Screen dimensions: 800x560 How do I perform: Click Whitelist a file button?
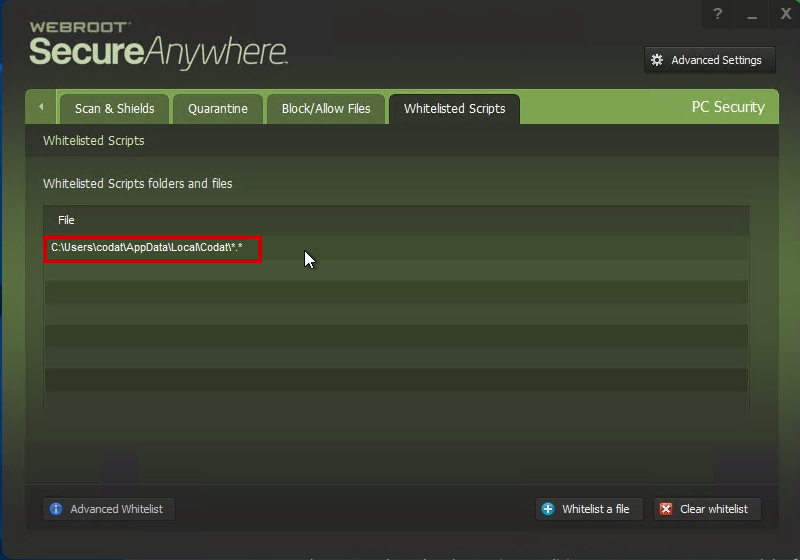589,509
